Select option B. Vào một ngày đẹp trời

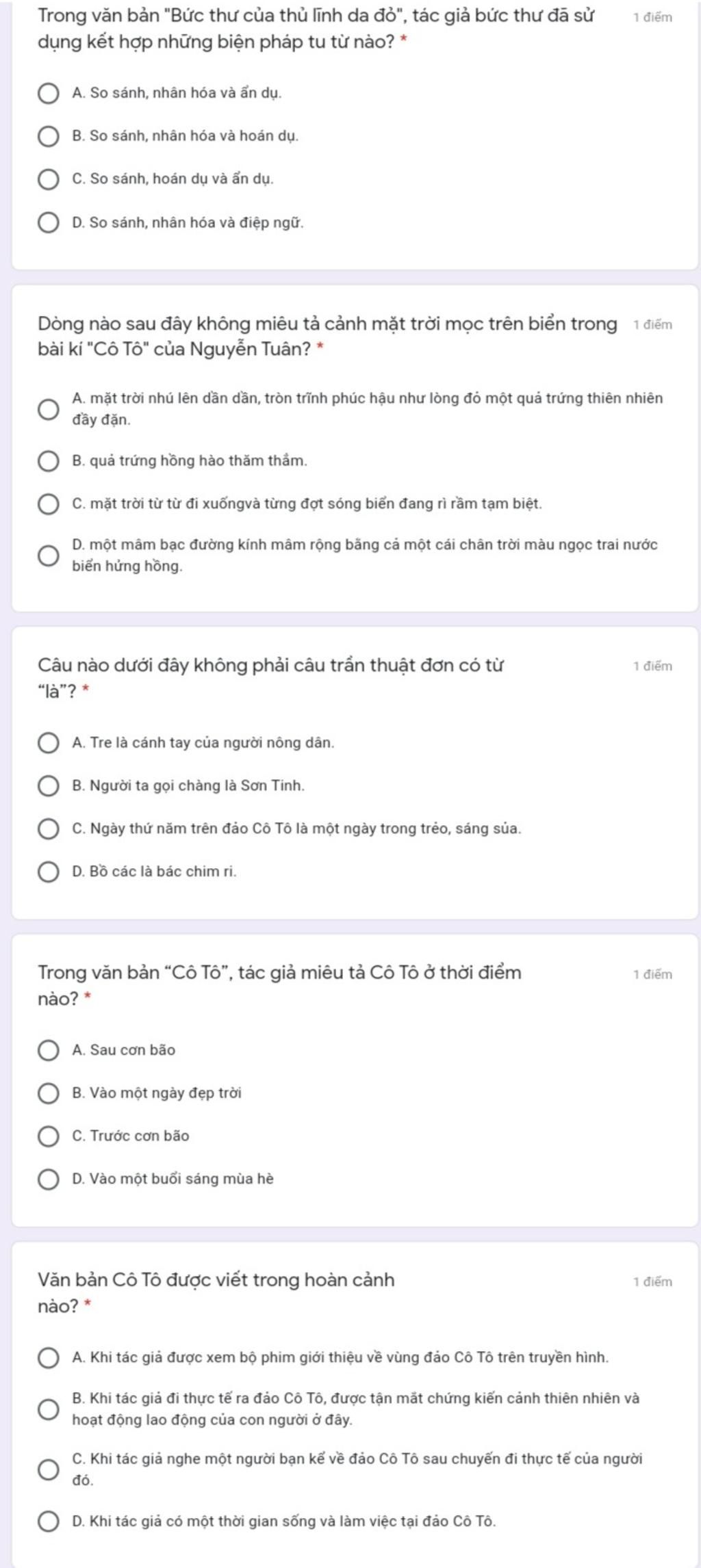(x=48, y=1093)
